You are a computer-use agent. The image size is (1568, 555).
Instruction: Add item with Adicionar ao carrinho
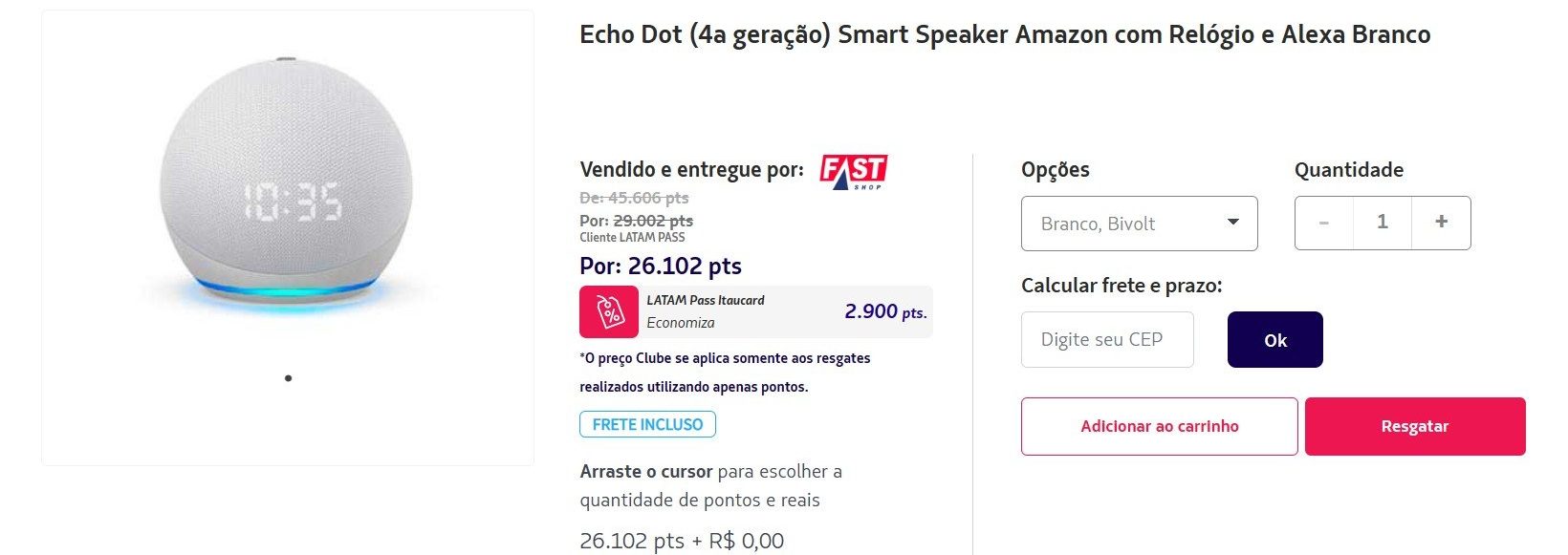click(1160, 426)
